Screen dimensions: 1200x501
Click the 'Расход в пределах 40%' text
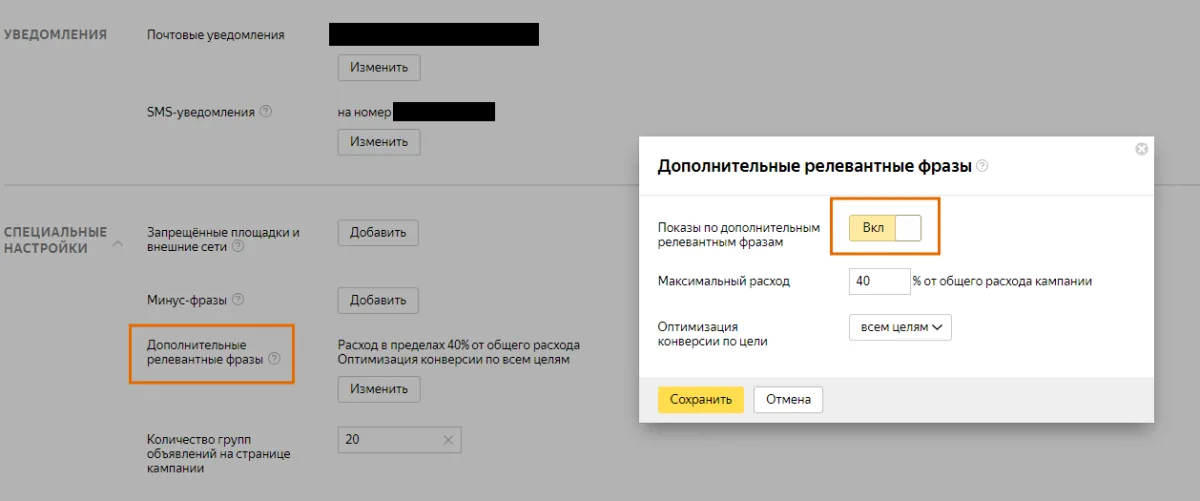pyautogui.click(x=459, y=344)
